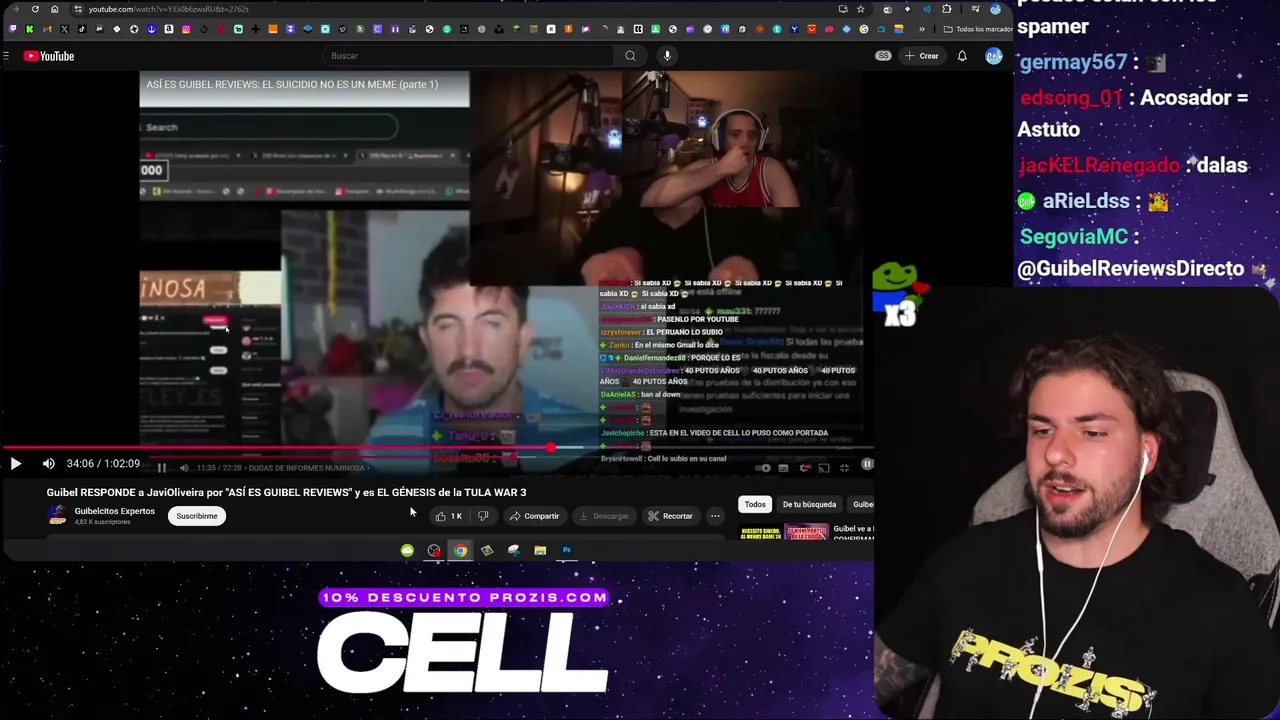
Task: Click '@GuibelReviewsDirecto' mention in chat
Action: 1130,269
